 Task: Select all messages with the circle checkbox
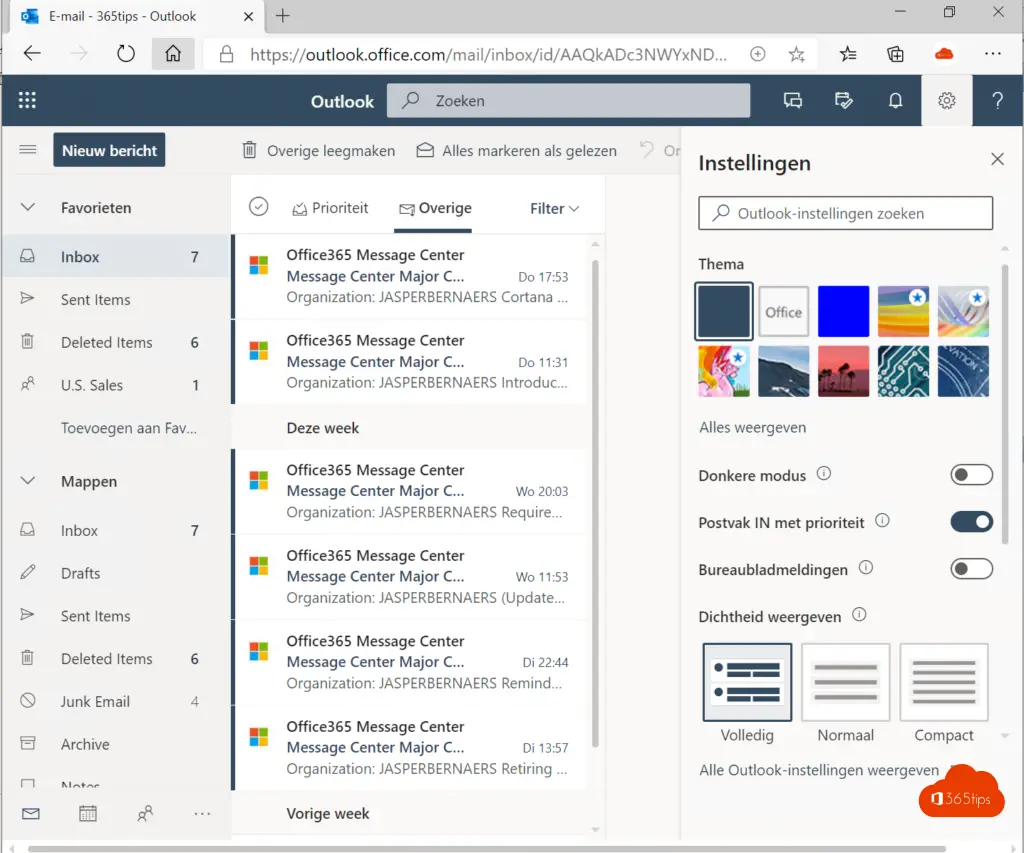(x=259, y=207)
